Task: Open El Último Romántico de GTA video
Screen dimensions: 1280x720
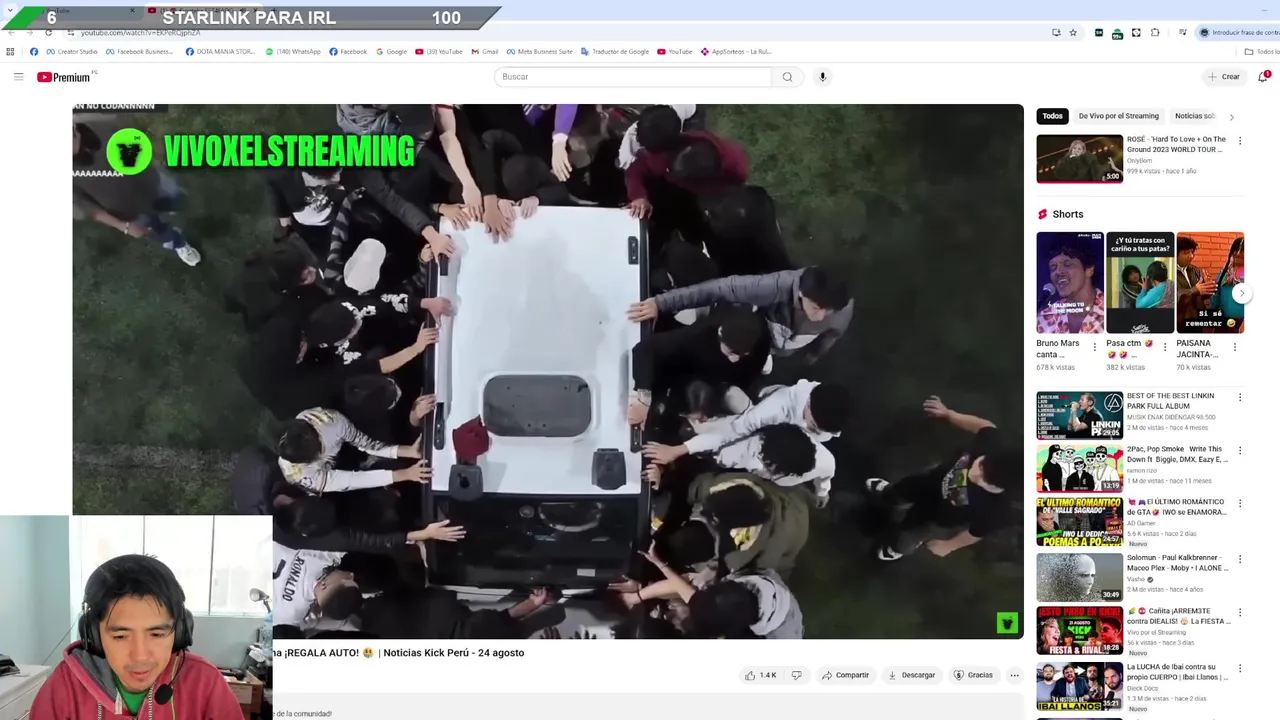Action: click(1079, 521)
